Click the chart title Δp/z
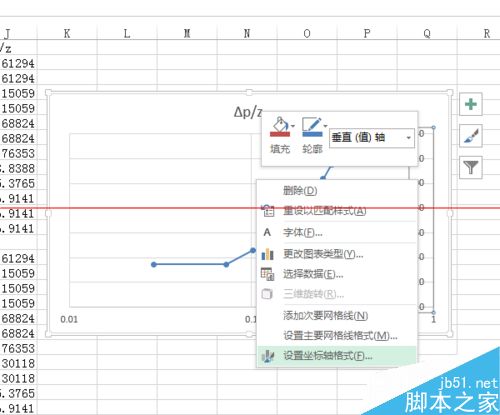 248,112
